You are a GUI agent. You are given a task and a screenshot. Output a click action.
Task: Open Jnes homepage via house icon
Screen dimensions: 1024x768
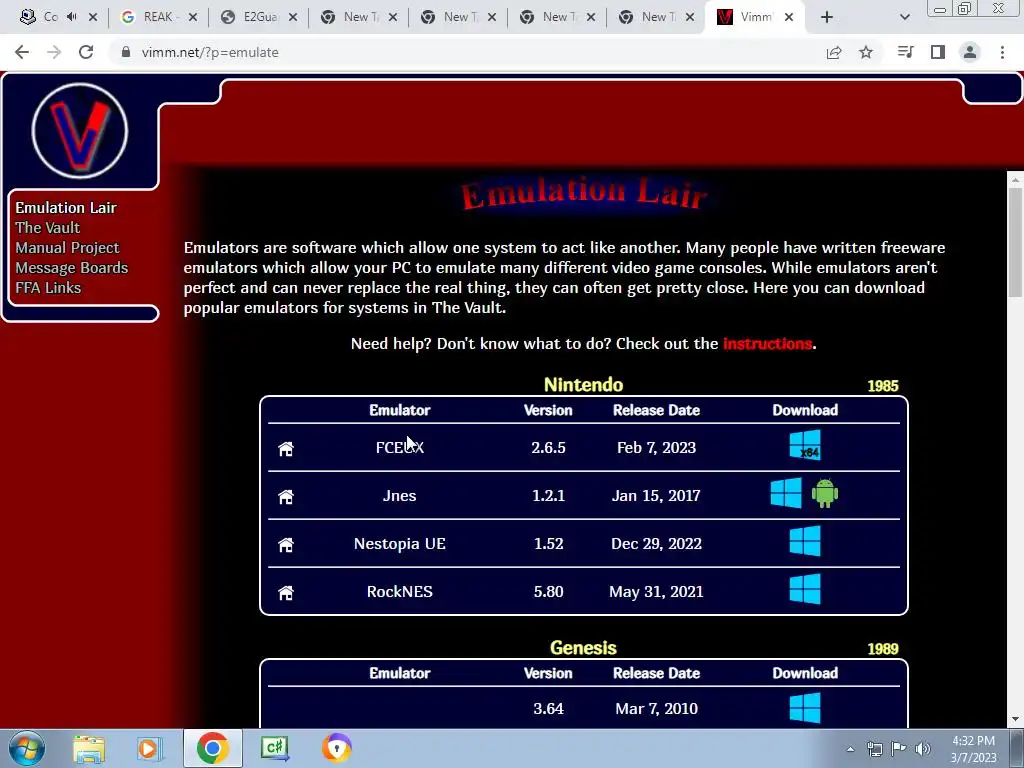click(x=286, y=496)
